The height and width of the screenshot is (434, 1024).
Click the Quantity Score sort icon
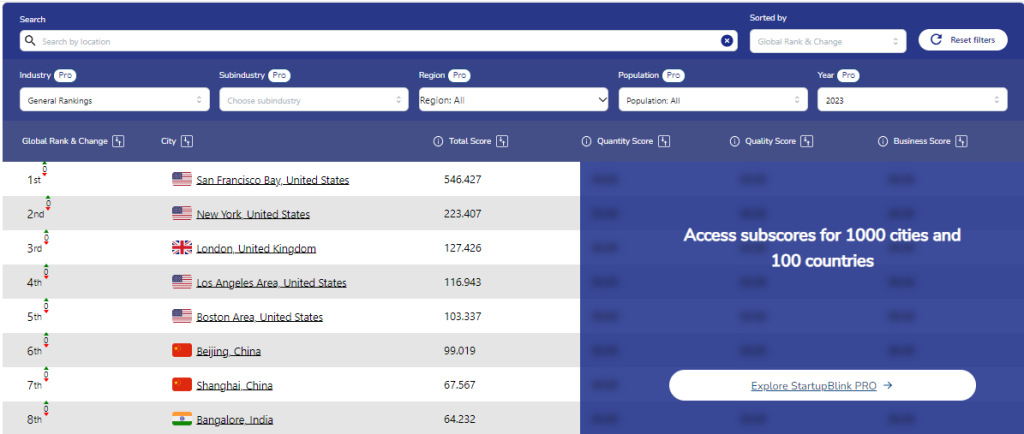click(x=664, y=142)
